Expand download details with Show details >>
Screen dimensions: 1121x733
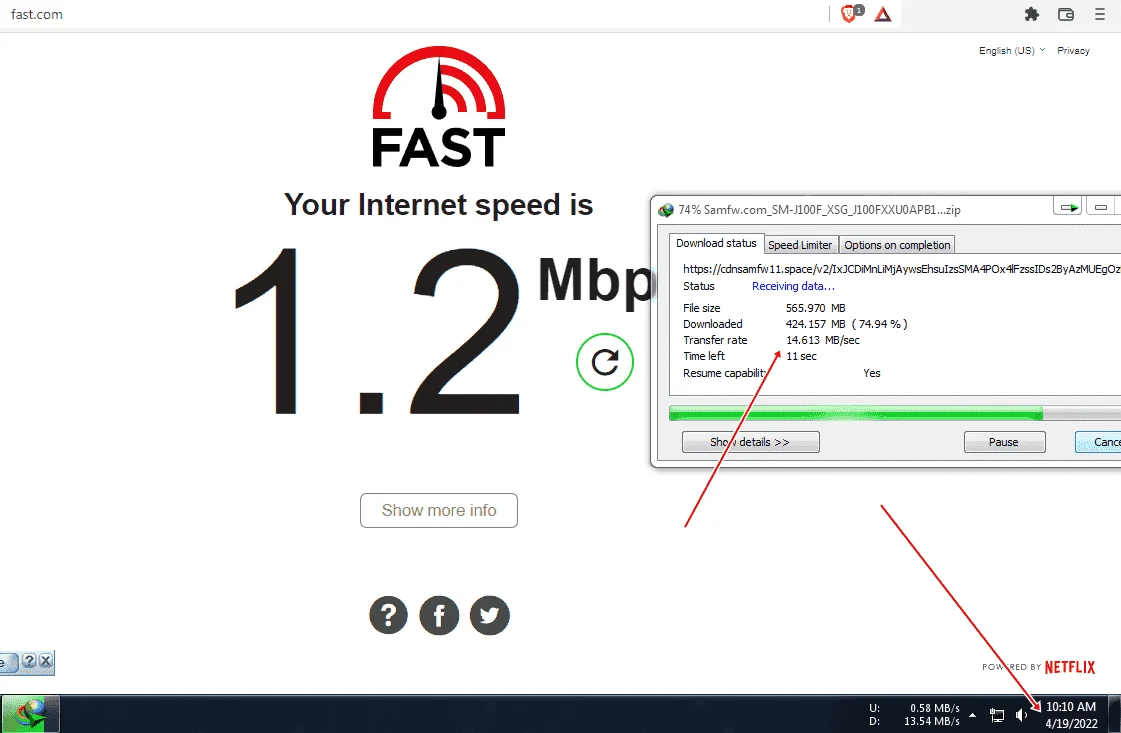tap(751, 442)
